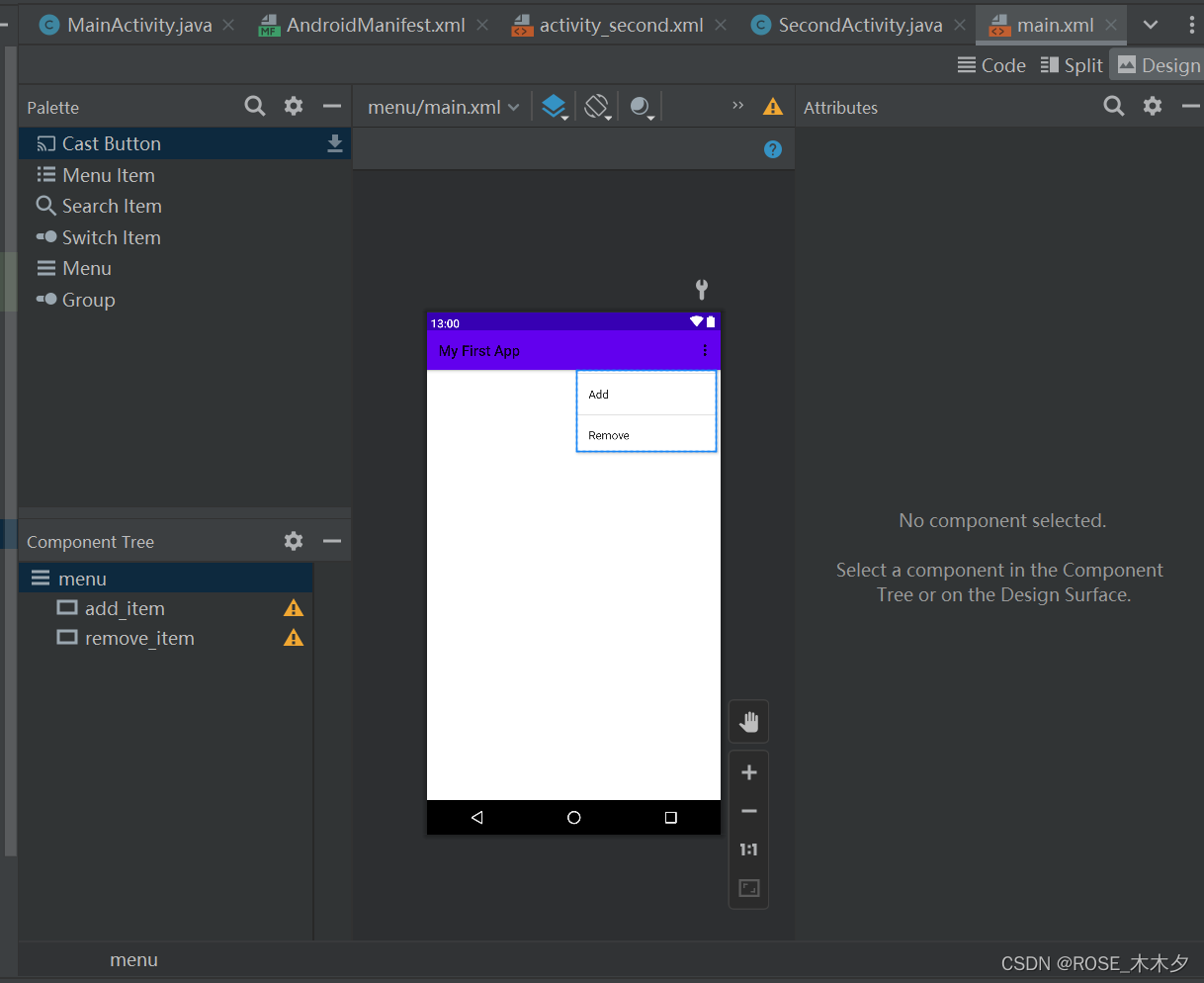Viewport: 1204px width, 983px height.
Task: Click the zoom in plus icon
Action: 748,771
